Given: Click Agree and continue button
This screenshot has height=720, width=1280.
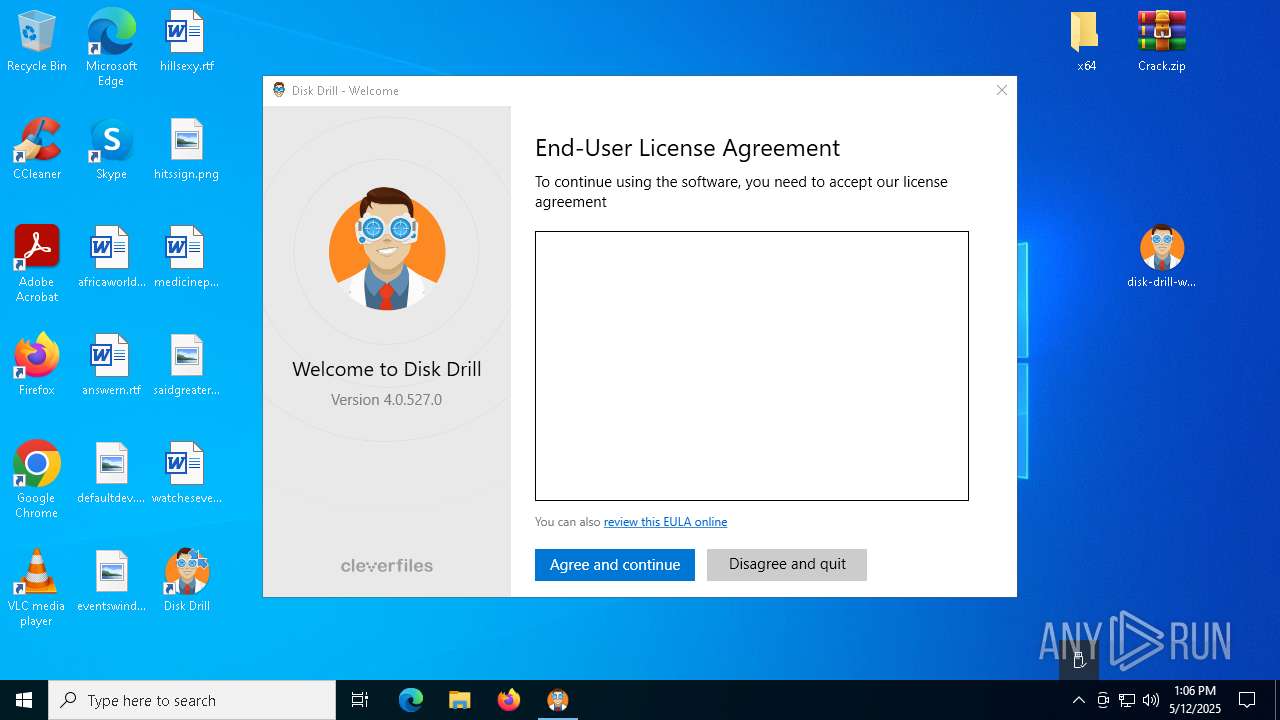Looking at the screenshot, I should [x=615, y=565].
